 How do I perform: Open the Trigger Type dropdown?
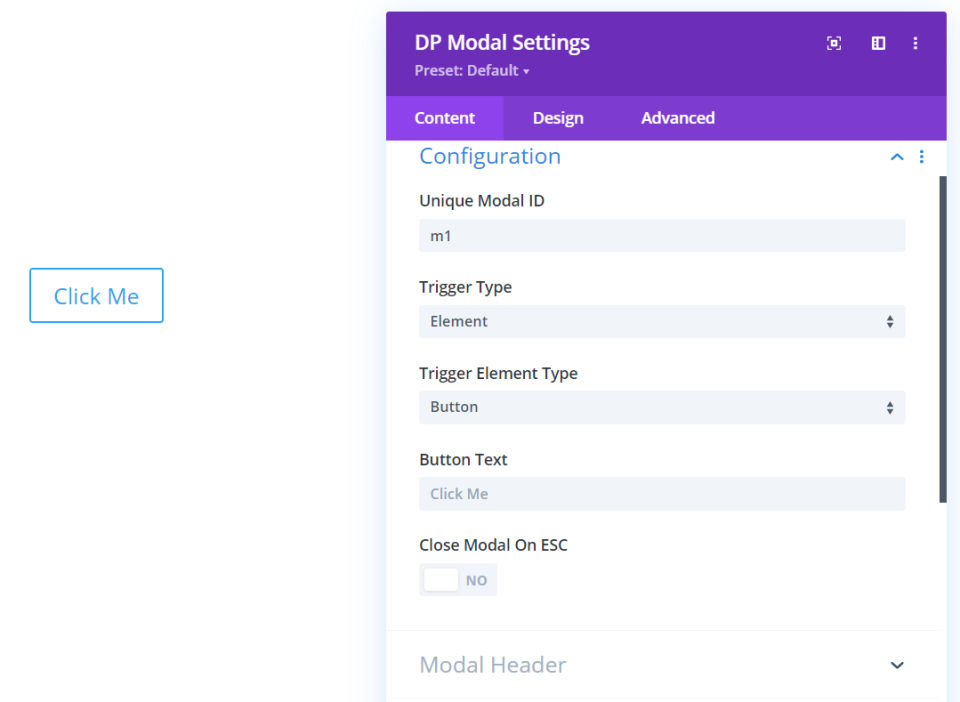click(x=662, y=322)
